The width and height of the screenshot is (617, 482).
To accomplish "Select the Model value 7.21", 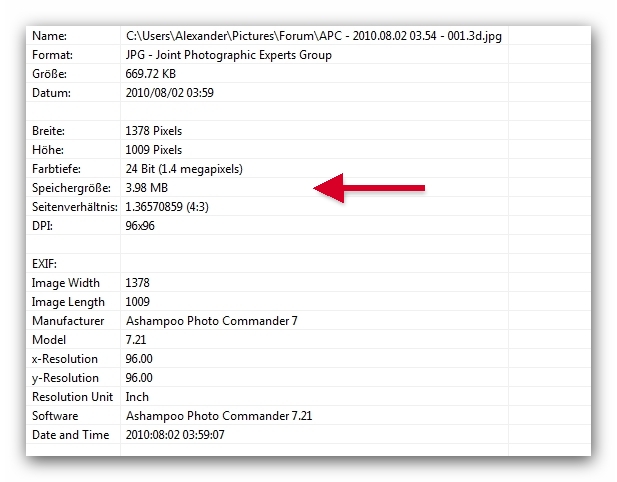I will tap(137, 340).
